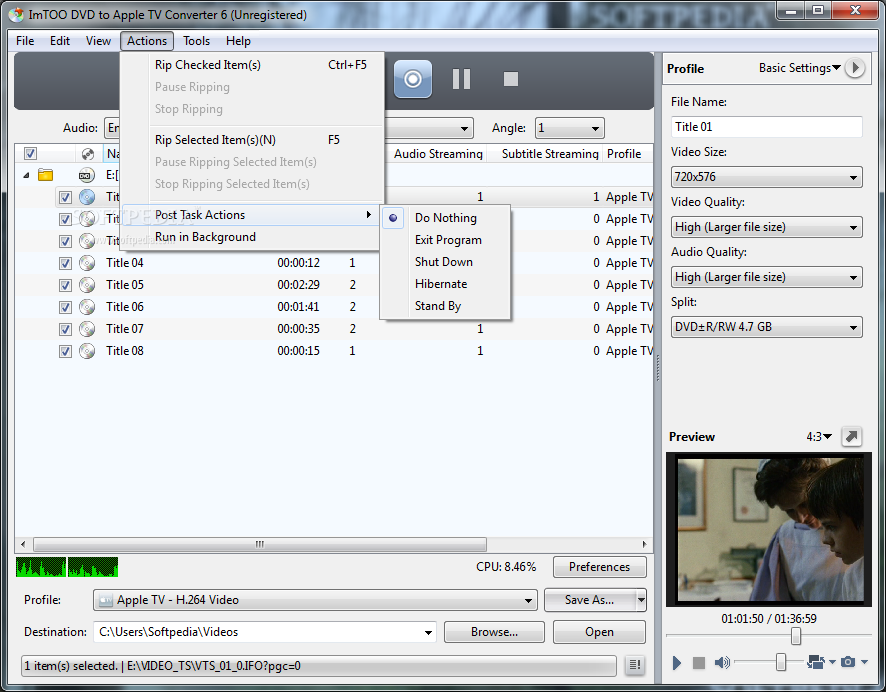
Task: Uncheck the Title 08 checkbox
Action: [x=66, y=351]
